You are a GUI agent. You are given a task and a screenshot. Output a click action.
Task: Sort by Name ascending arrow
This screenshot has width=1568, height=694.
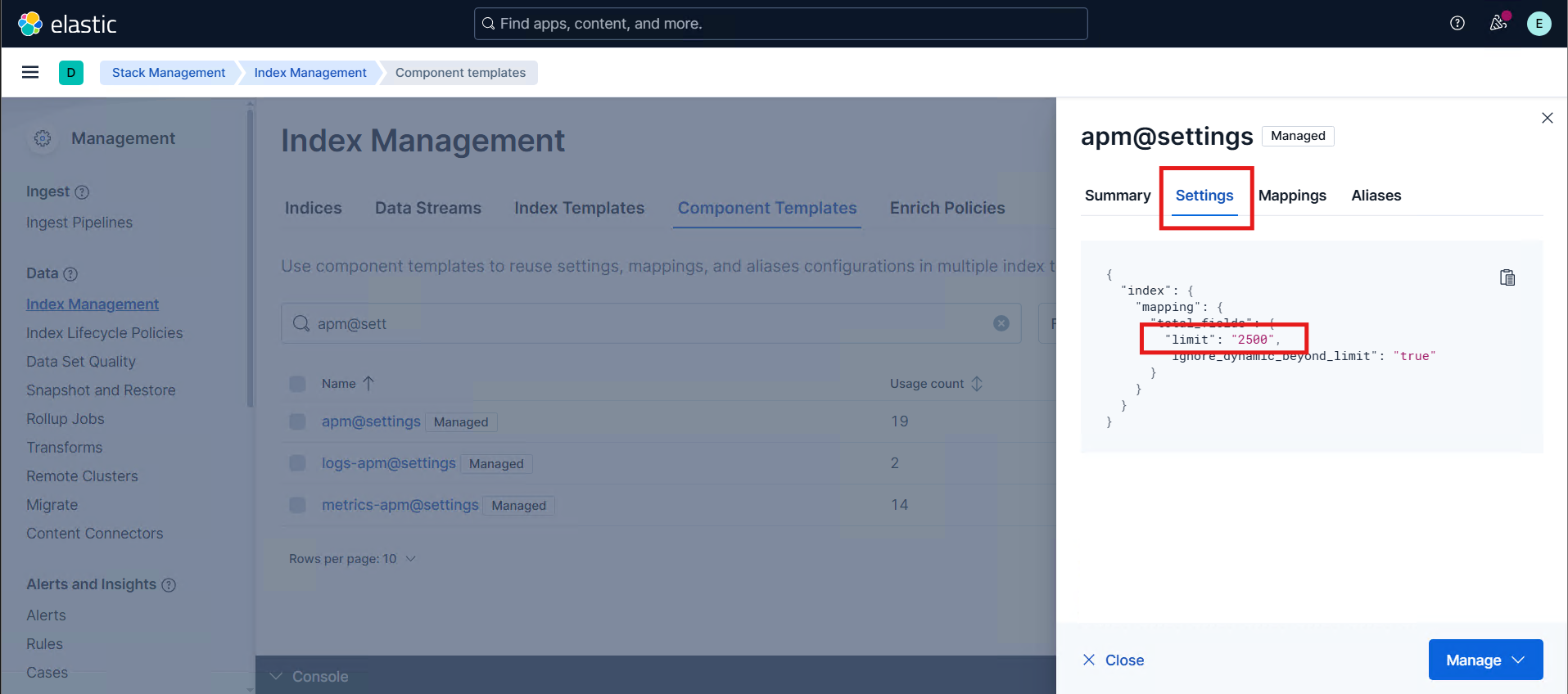(368, 383)
